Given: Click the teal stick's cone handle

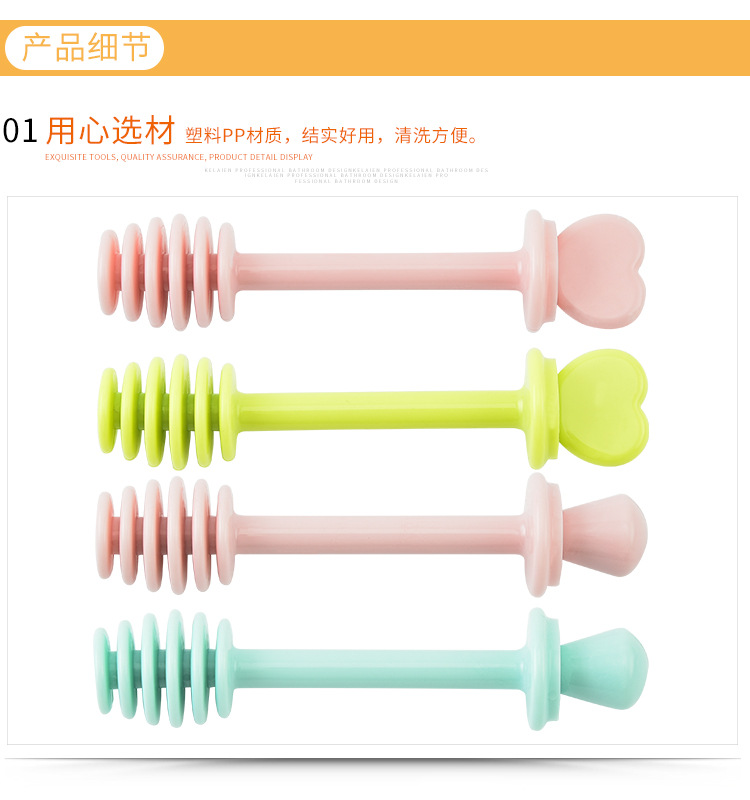Looking at the screenshot, I should 604,668.
